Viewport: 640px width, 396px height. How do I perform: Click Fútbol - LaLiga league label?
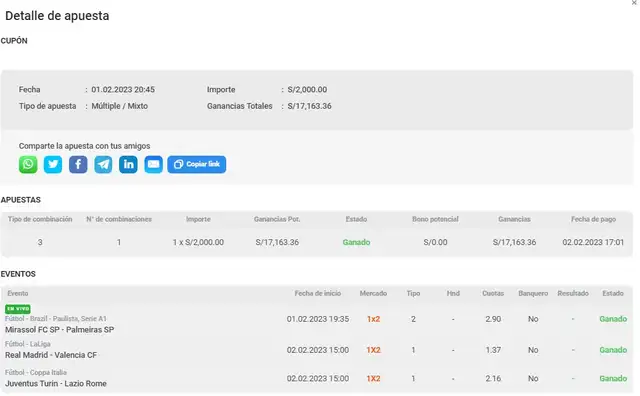[x=28, y=344]
